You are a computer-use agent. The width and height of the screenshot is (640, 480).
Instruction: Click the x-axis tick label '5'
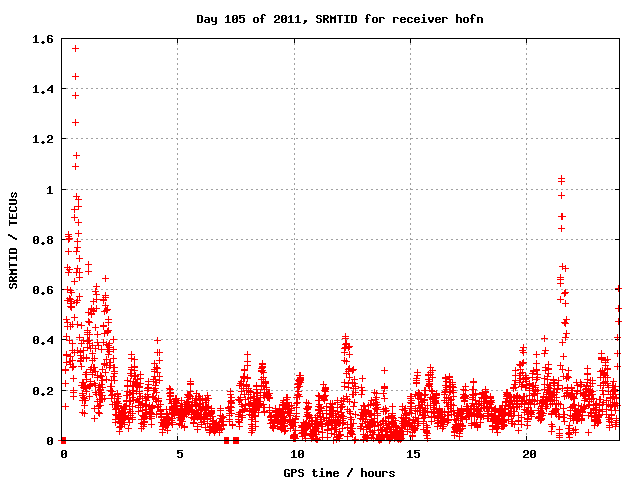tap(179, 454)
